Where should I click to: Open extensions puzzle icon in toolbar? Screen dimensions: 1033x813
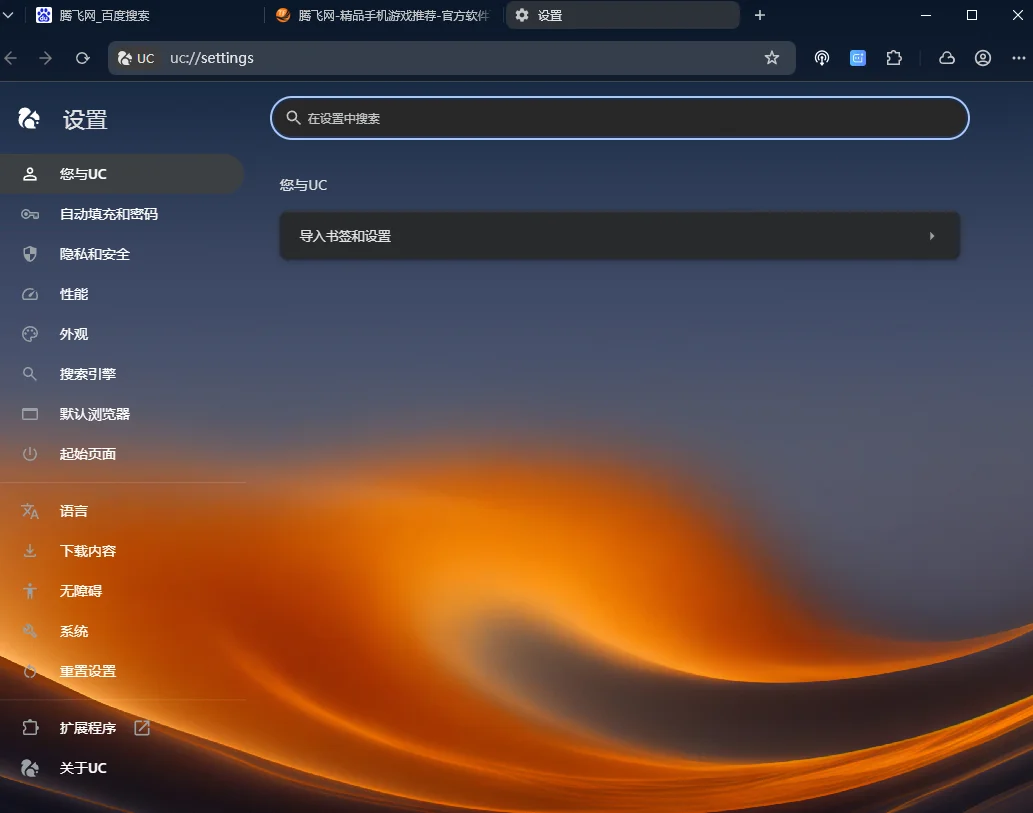coord(894,58)
